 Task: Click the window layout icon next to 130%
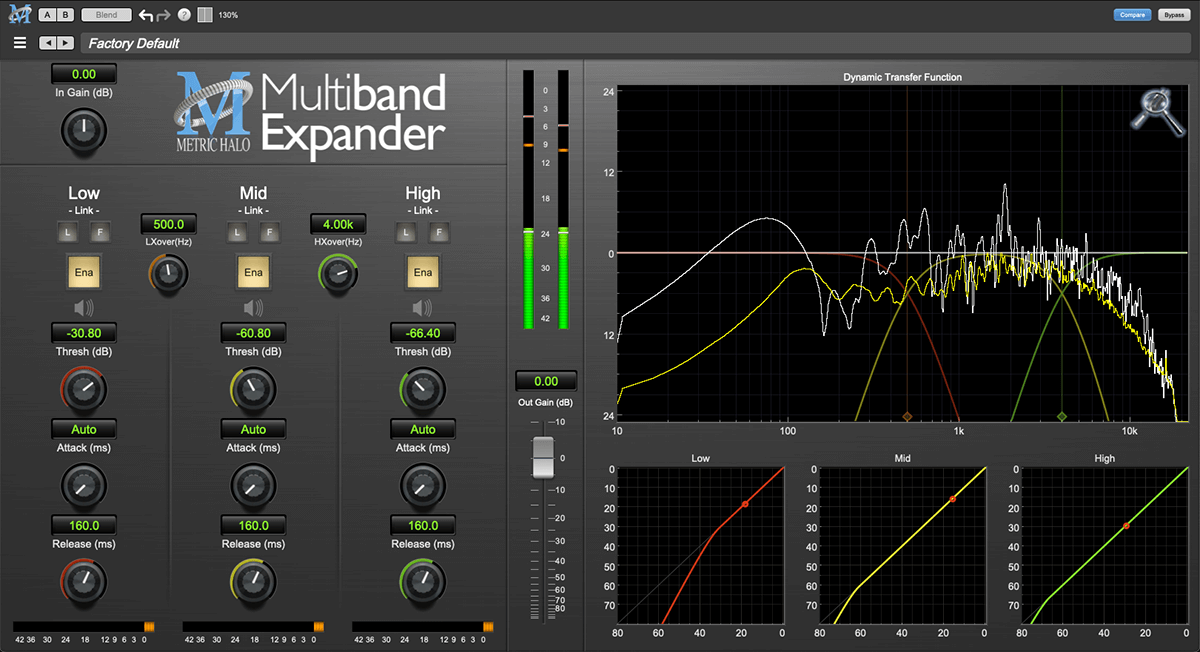206,14
